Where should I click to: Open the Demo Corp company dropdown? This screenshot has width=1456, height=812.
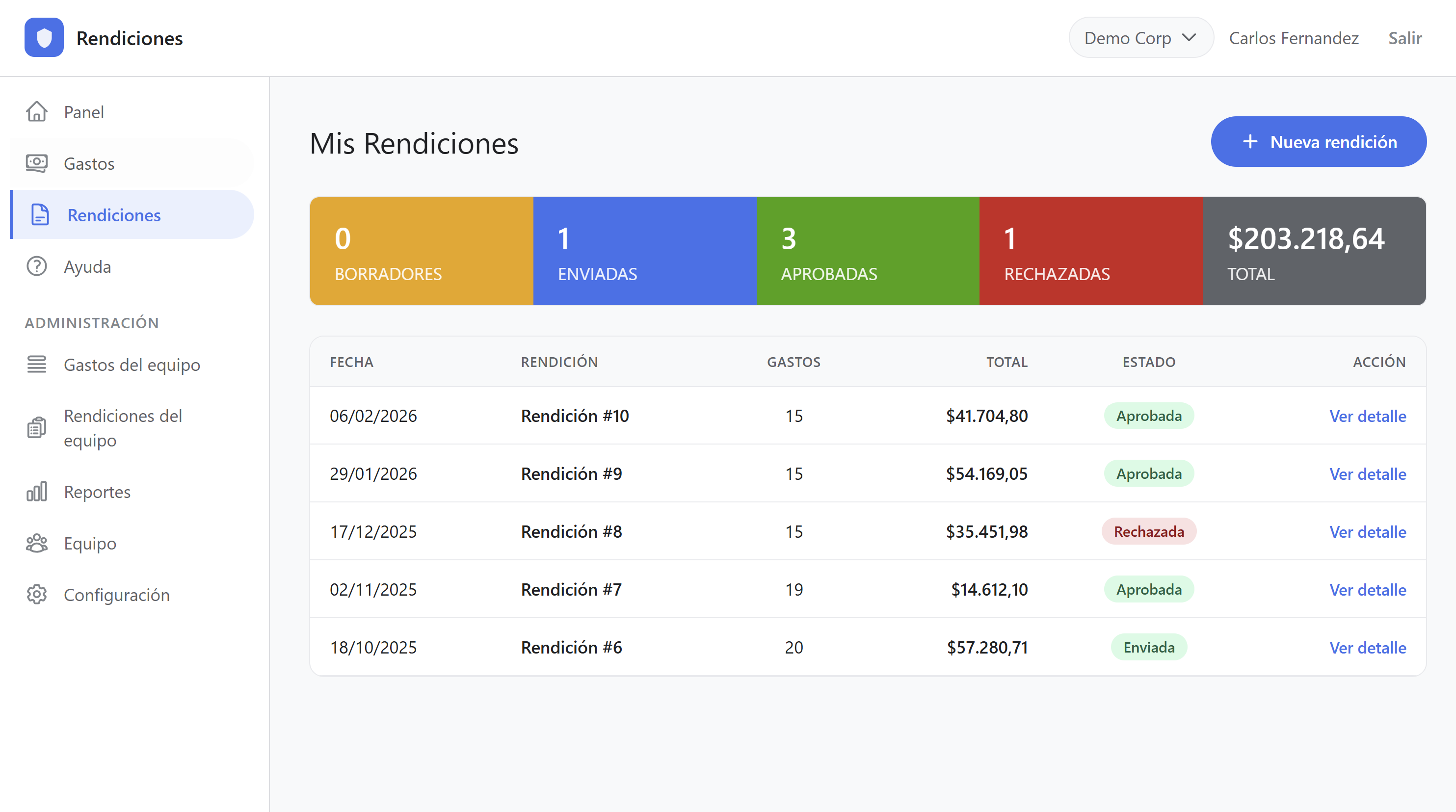pyautogui.click(x=1140, y=38)
